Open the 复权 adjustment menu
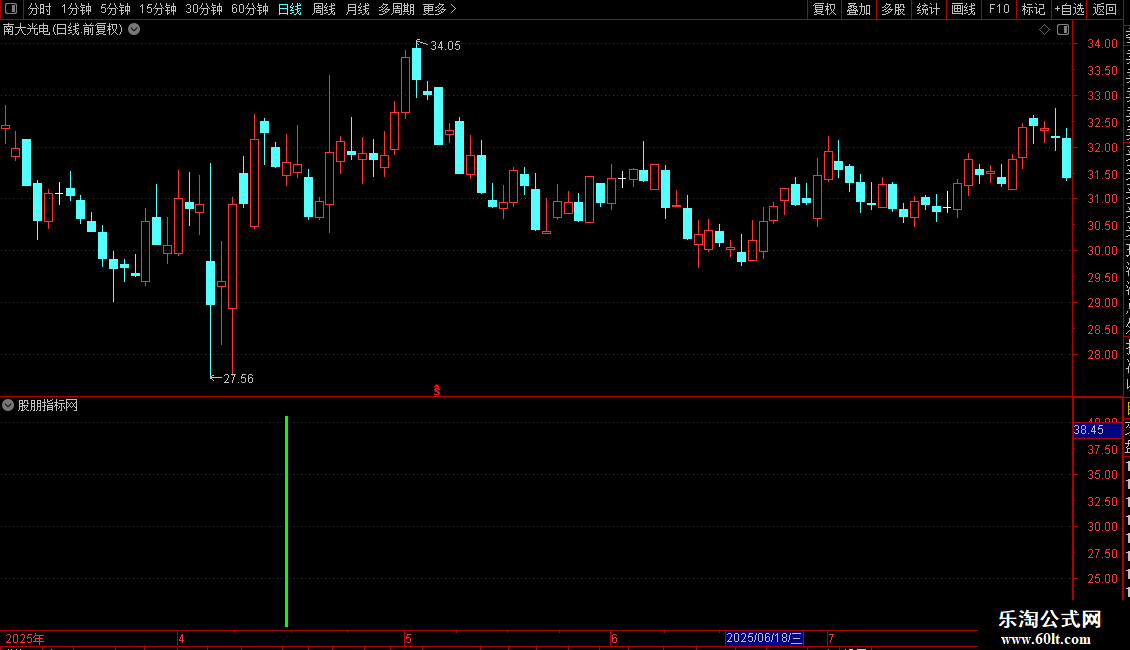Screen dimensions: 1130x650 point(824,9)
